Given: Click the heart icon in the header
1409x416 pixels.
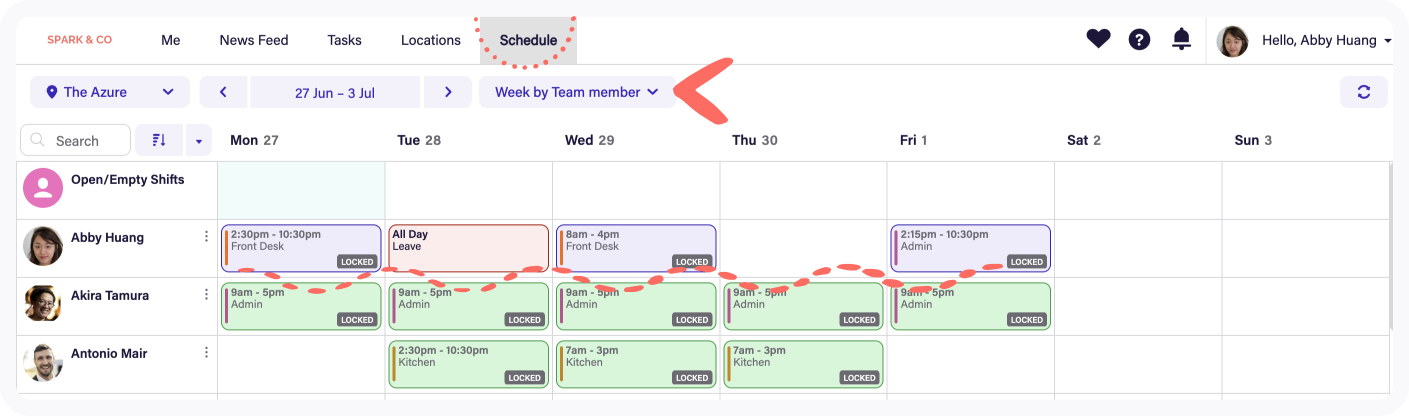Looking at the screenshot, I should pos(1098,40).
